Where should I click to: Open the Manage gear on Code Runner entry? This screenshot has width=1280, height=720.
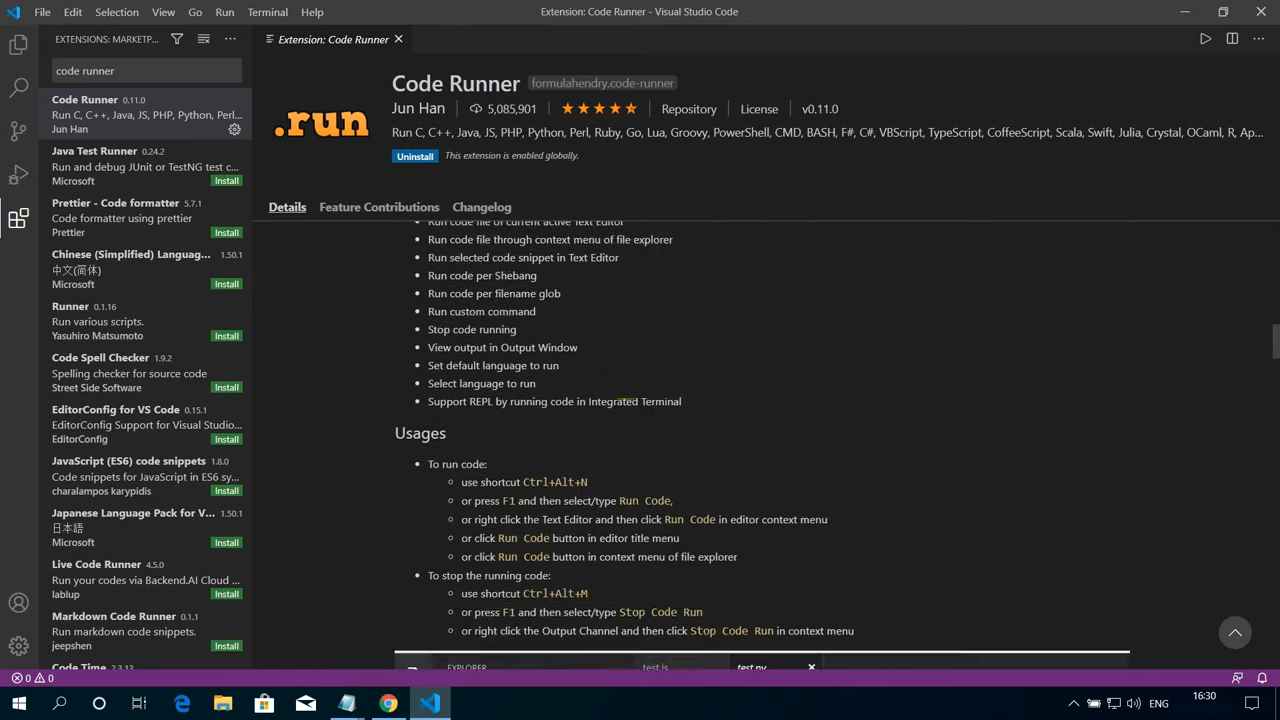234,129
